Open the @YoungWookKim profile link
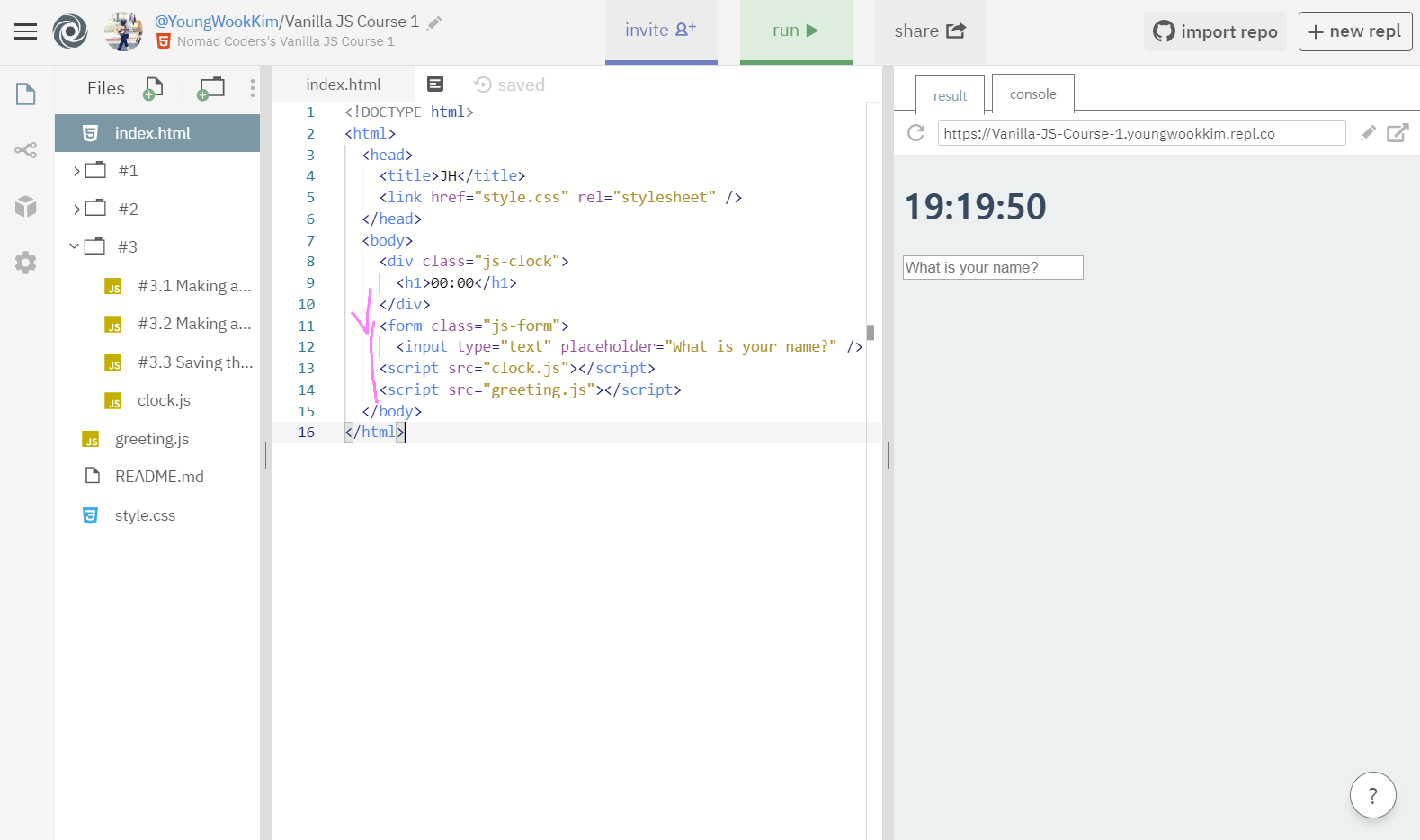The image size is (1420, 840). tap(217, 21)
